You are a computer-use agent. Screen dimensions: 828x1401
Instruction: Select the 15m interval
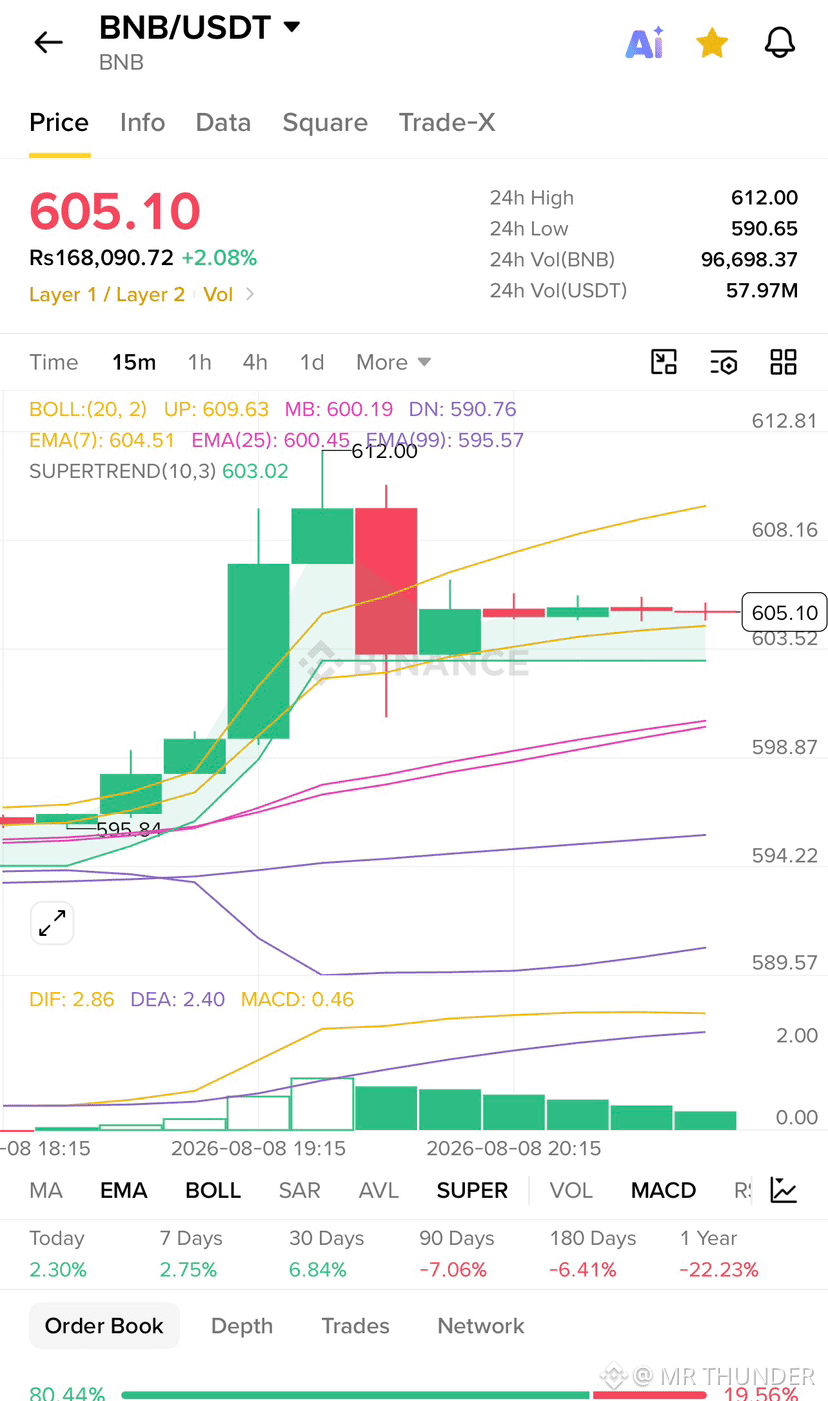pyautogui.click(x=134, y=362)
